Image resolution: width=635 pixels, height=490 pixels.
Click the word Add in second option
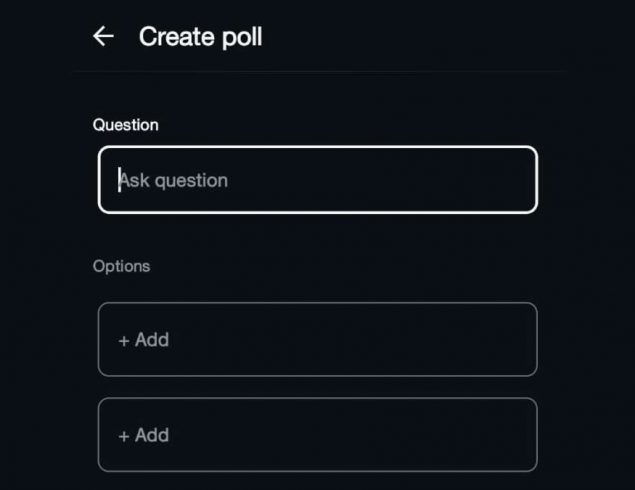152,435
